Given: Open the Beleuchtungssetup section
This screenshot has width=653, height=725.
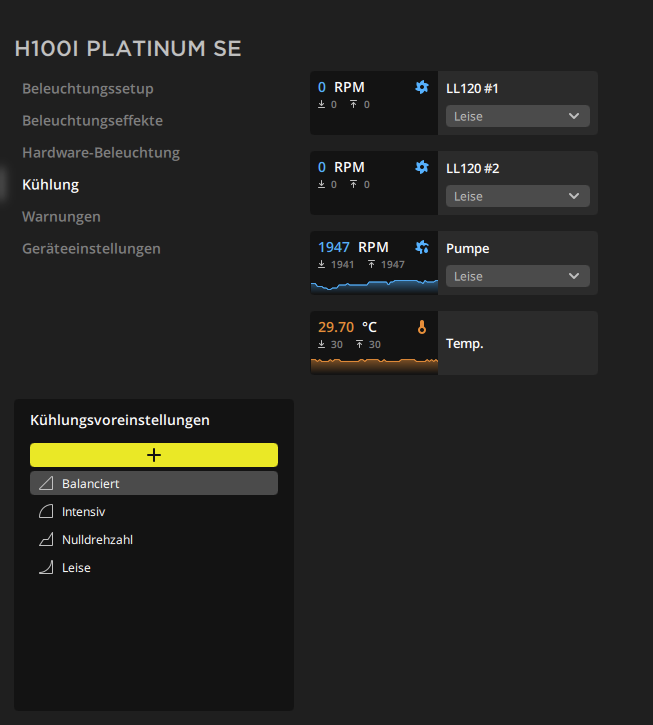Looking at the screenshot, I should (88, 88).
